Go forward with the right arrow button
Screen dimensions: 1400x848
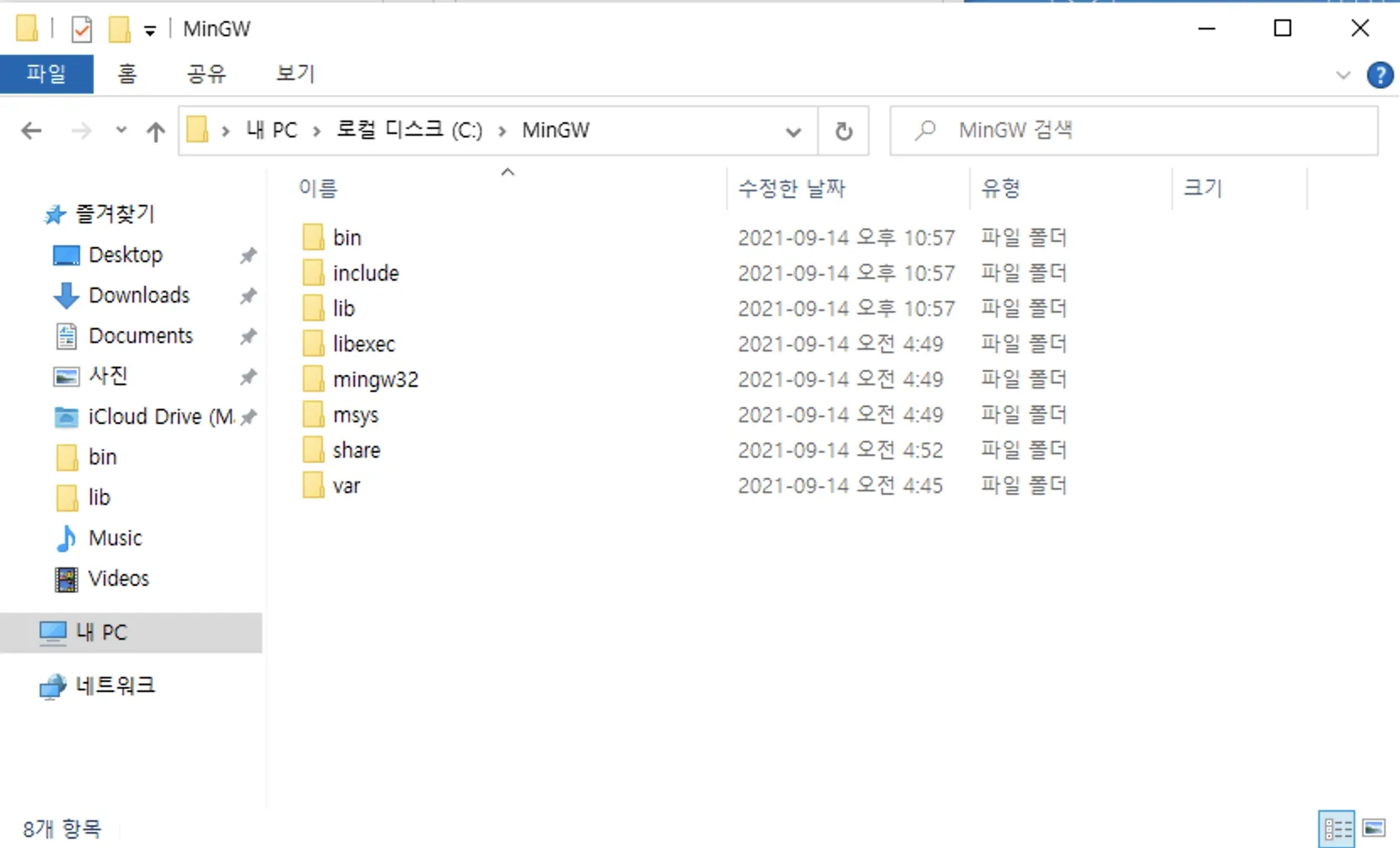(x=81, y=131)
